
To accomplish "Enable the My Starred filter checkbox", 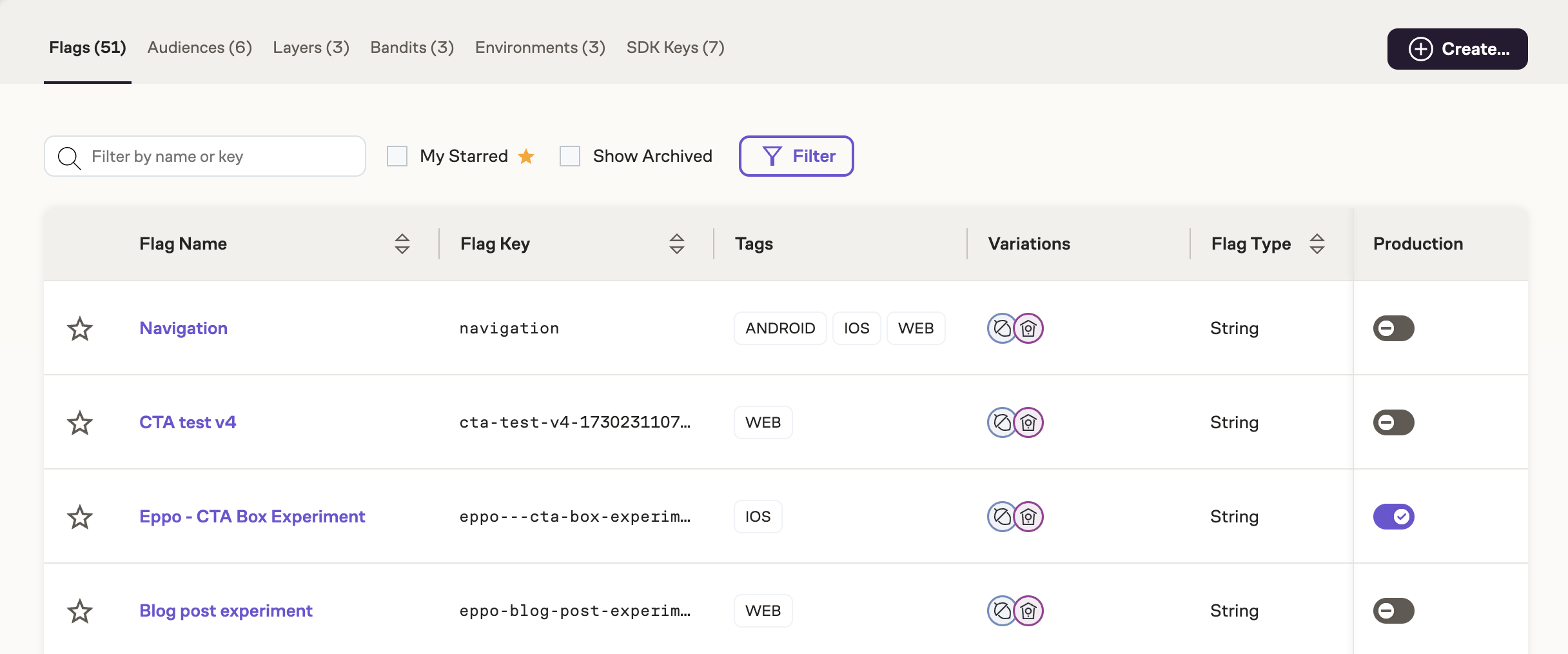I will 397,155.
